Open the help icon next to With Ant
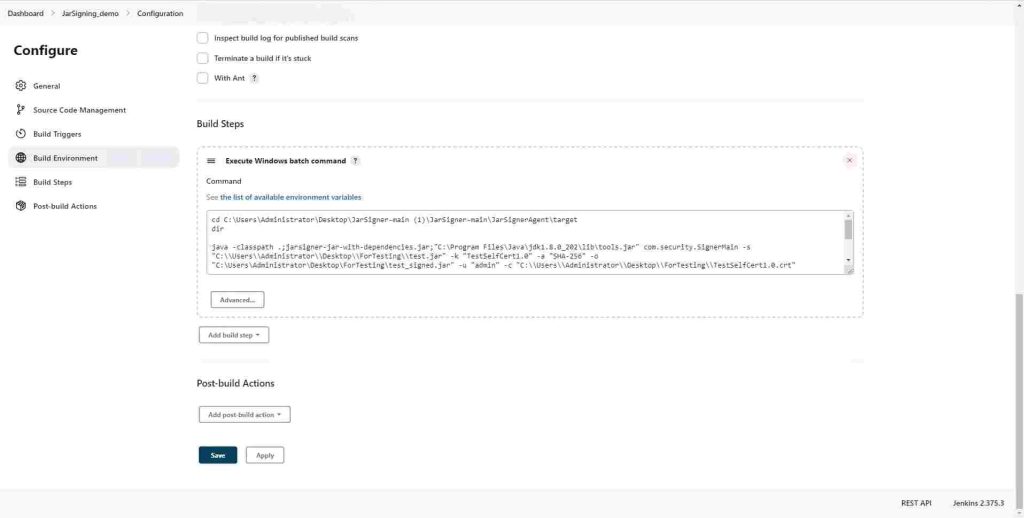1024x518 pixels. [x=253, y=78]
